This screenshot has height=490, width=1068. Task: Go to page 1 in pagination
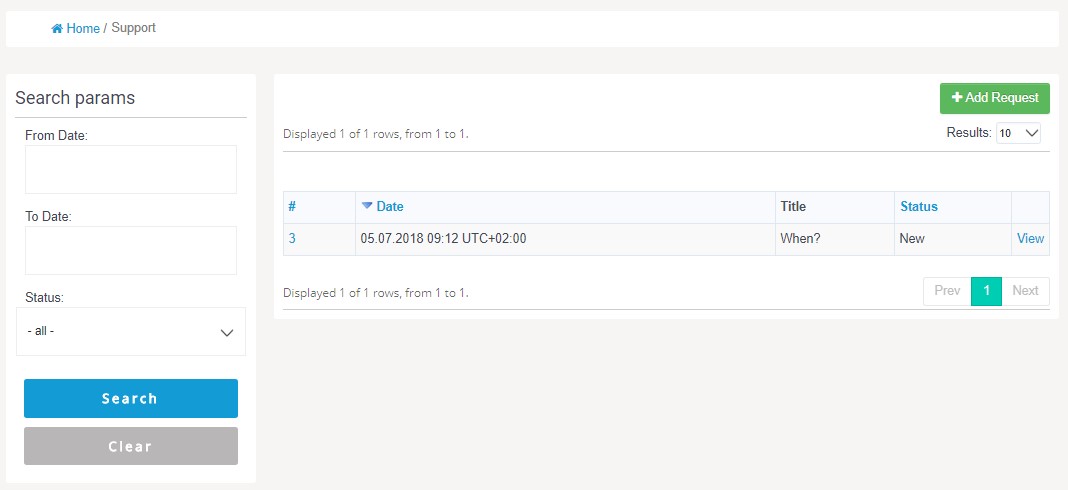click(986, 291)
